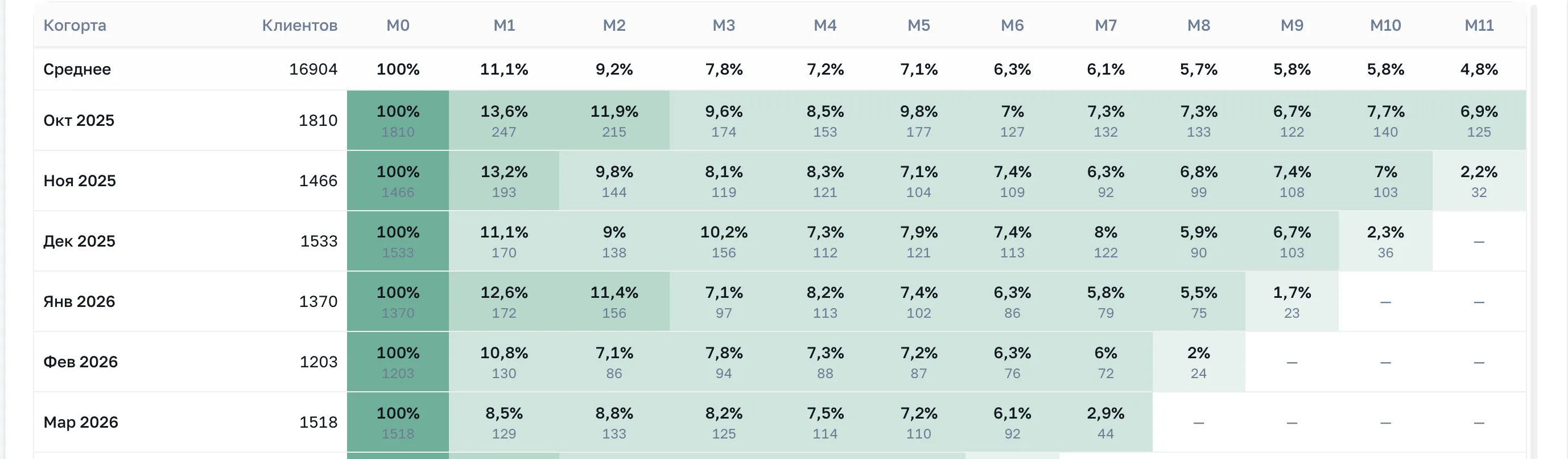Click the Фев 2026 cohort label
Viewport: 1568px width, 459px height.
[x=80, y=362]
